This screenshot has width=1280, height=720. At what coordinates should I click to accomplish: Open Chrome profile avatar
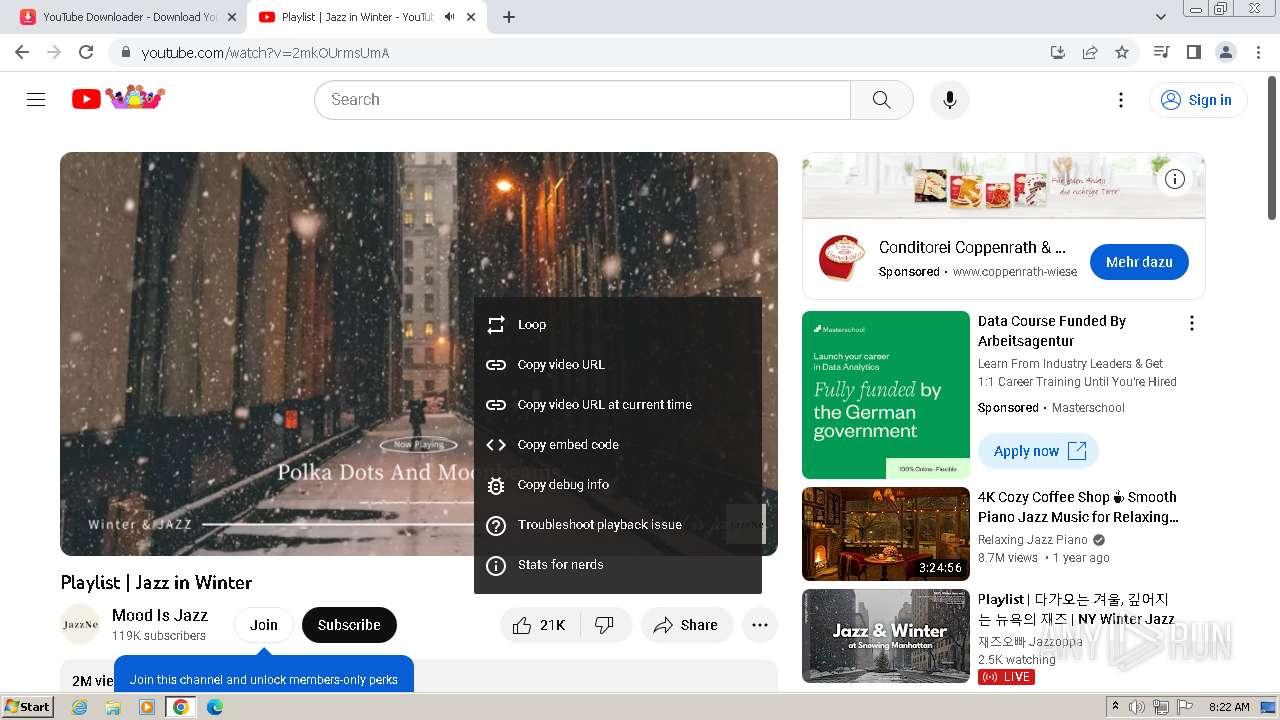pyautogui.click(x=1225, y=52)
